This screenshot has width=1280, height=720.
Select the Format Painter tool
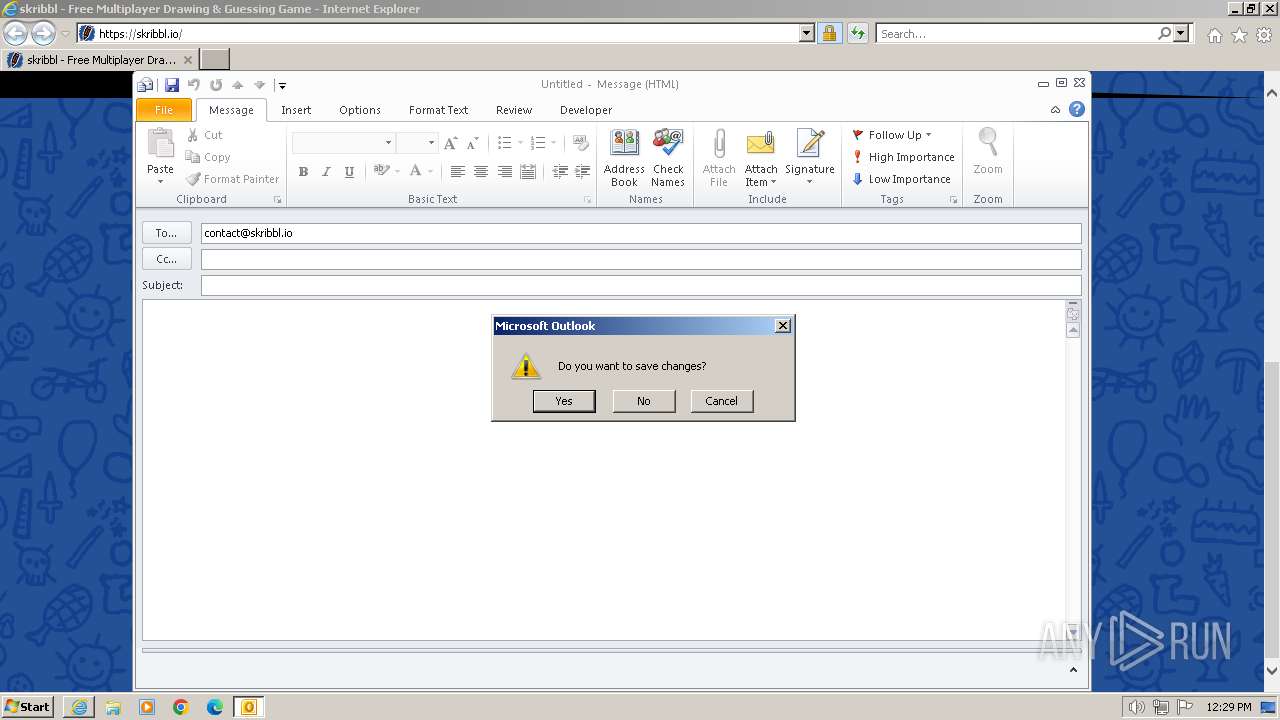(232, 179)
